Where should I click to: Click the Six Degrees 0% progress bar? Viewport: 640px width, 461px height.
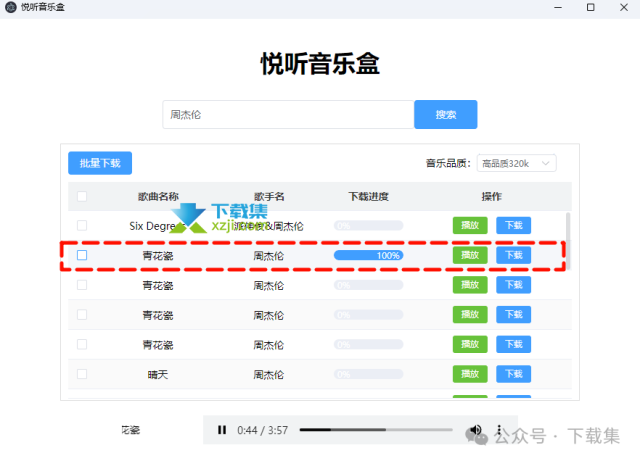(x=369, y=225)
